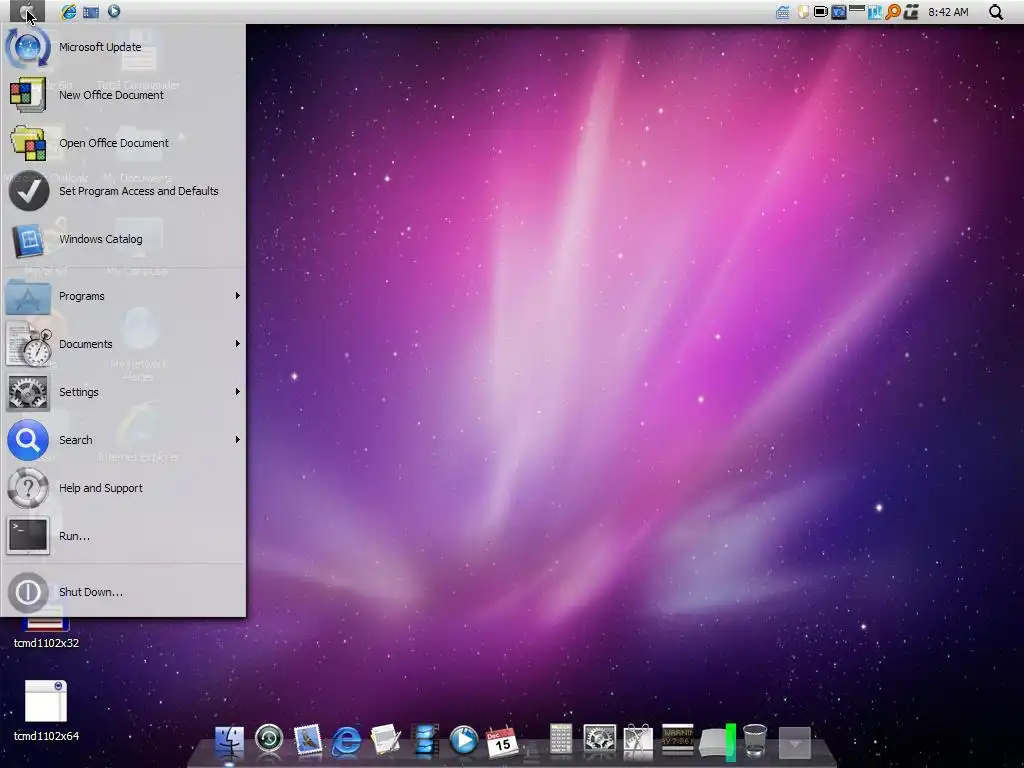Open the scissors snipping dock icon
Viewport: 1024px width, 768px height.
click(637, 741)
